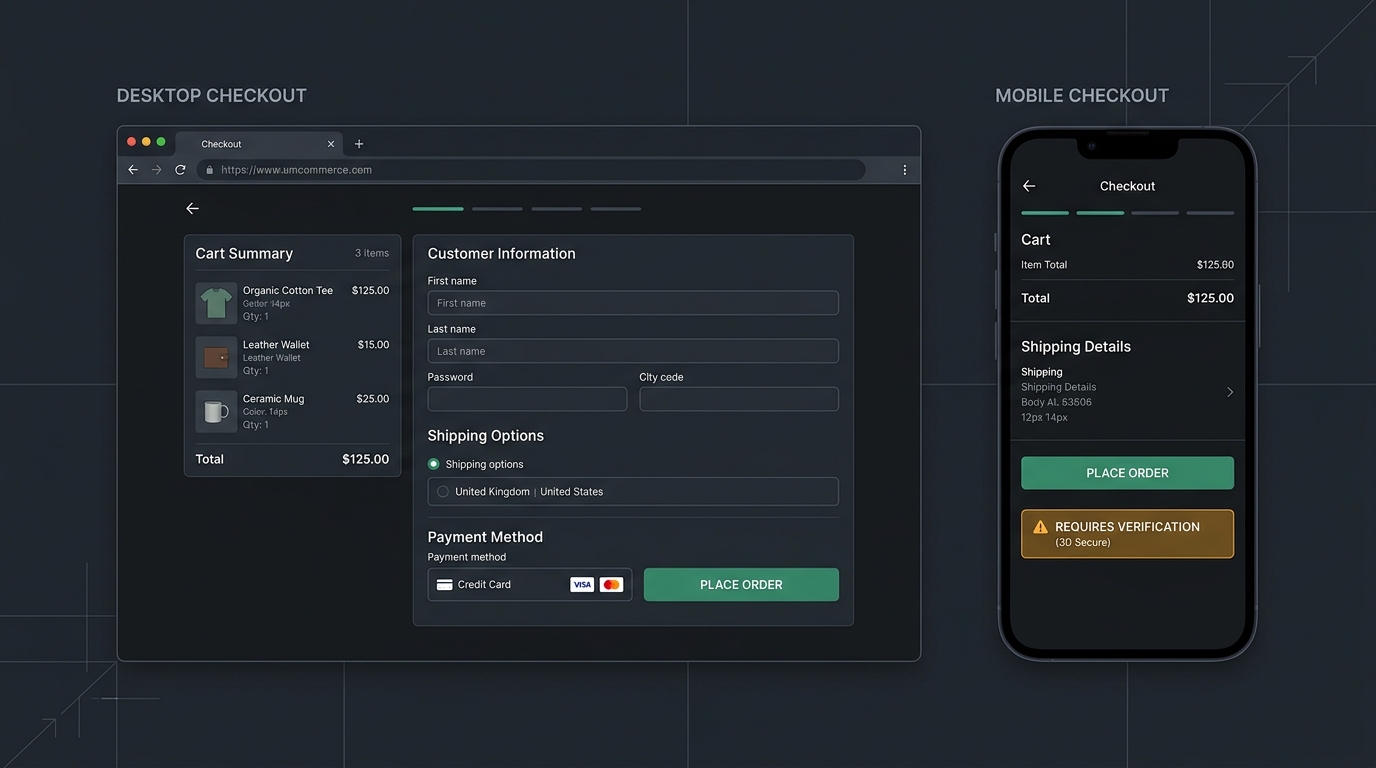
Task: Click Cart Summary heading
Action: 244,254
